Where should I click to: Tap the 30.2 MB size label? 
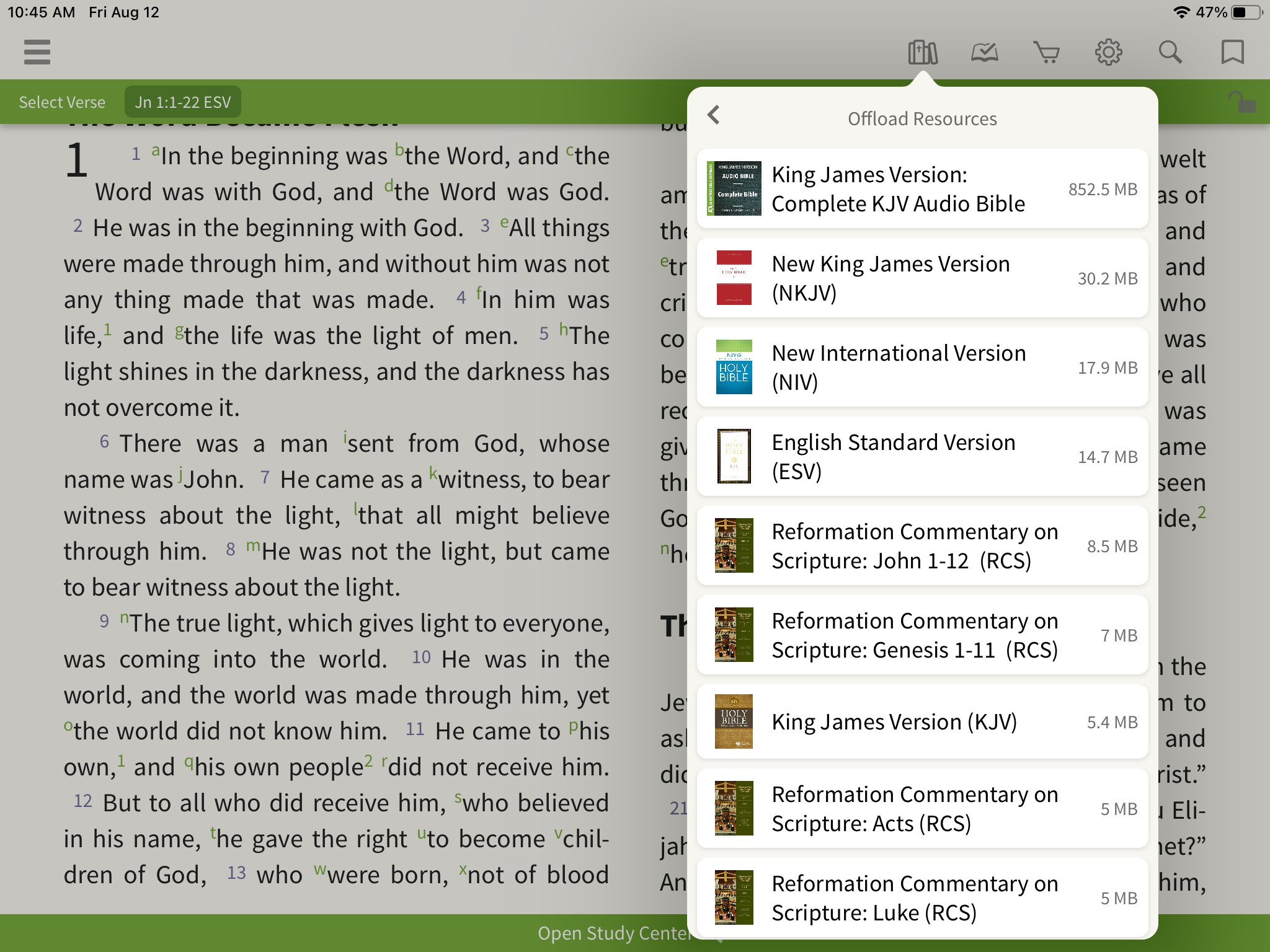[1108, 279]
